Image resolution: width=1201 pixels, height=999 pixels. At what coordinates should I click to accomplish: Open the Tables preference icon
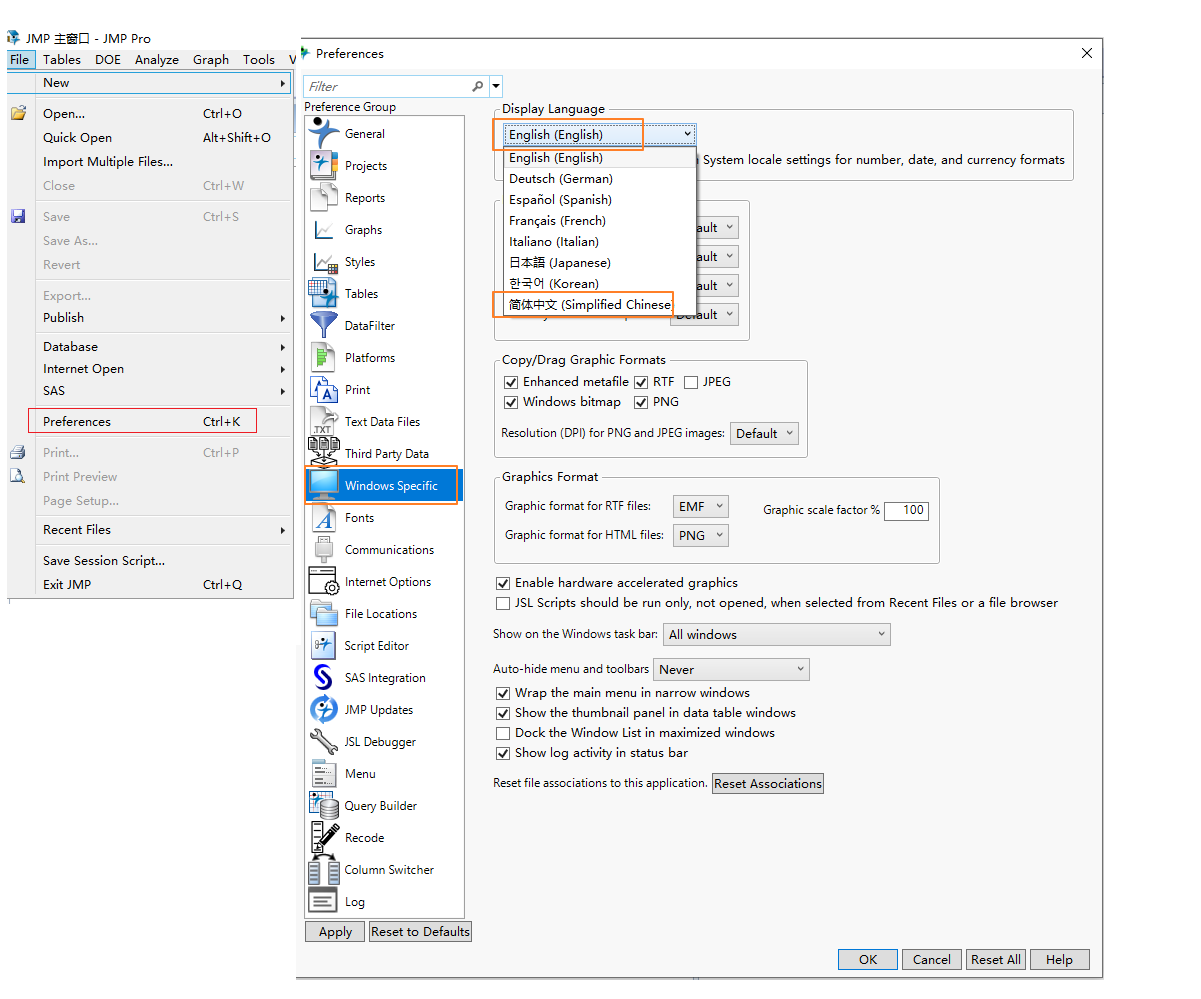(324, 293)
